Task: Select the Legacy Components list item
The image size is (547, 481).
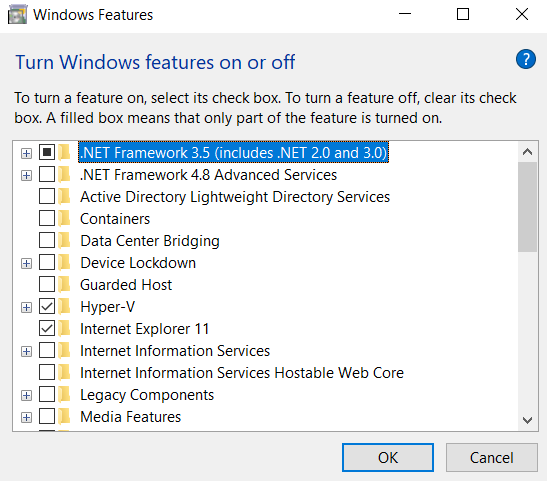Action: (x=147, y=394)
